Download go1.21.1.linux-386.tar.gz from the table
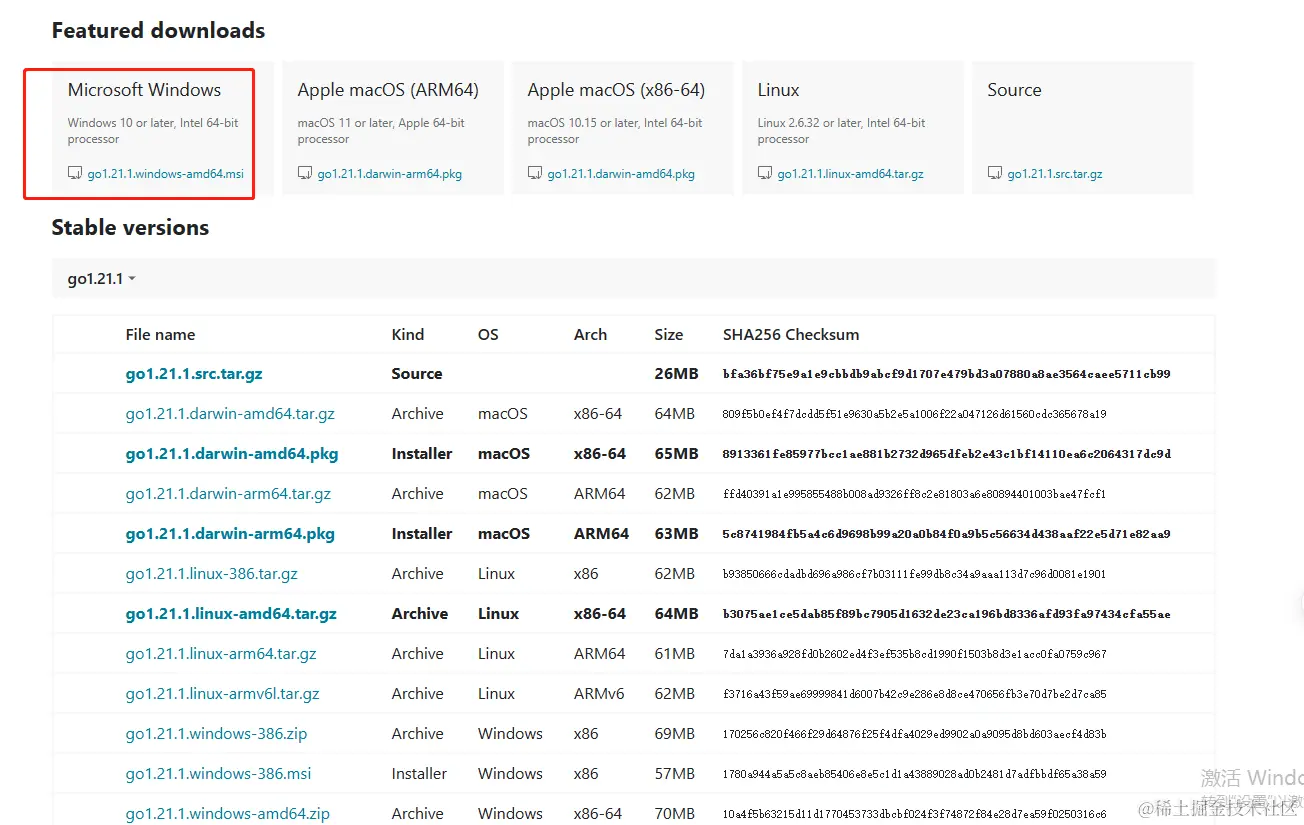The image size is (1304, 825). [212, 574]
